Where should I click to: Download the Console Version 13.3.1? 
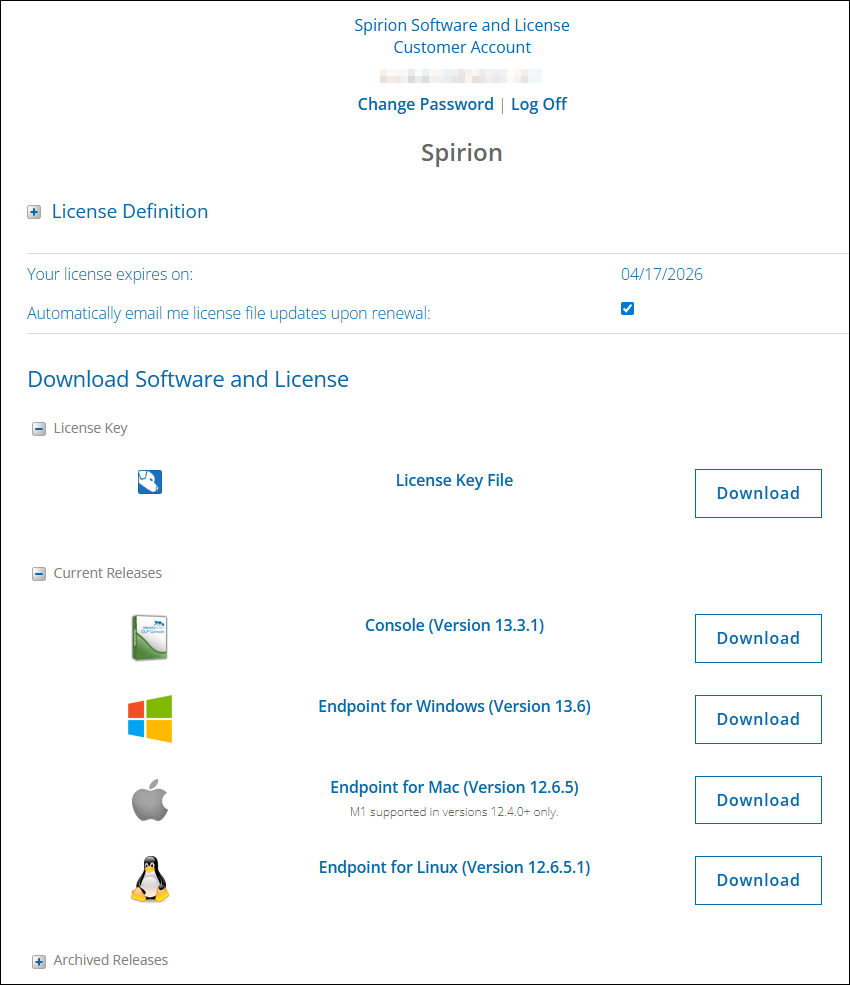[758, 638]
